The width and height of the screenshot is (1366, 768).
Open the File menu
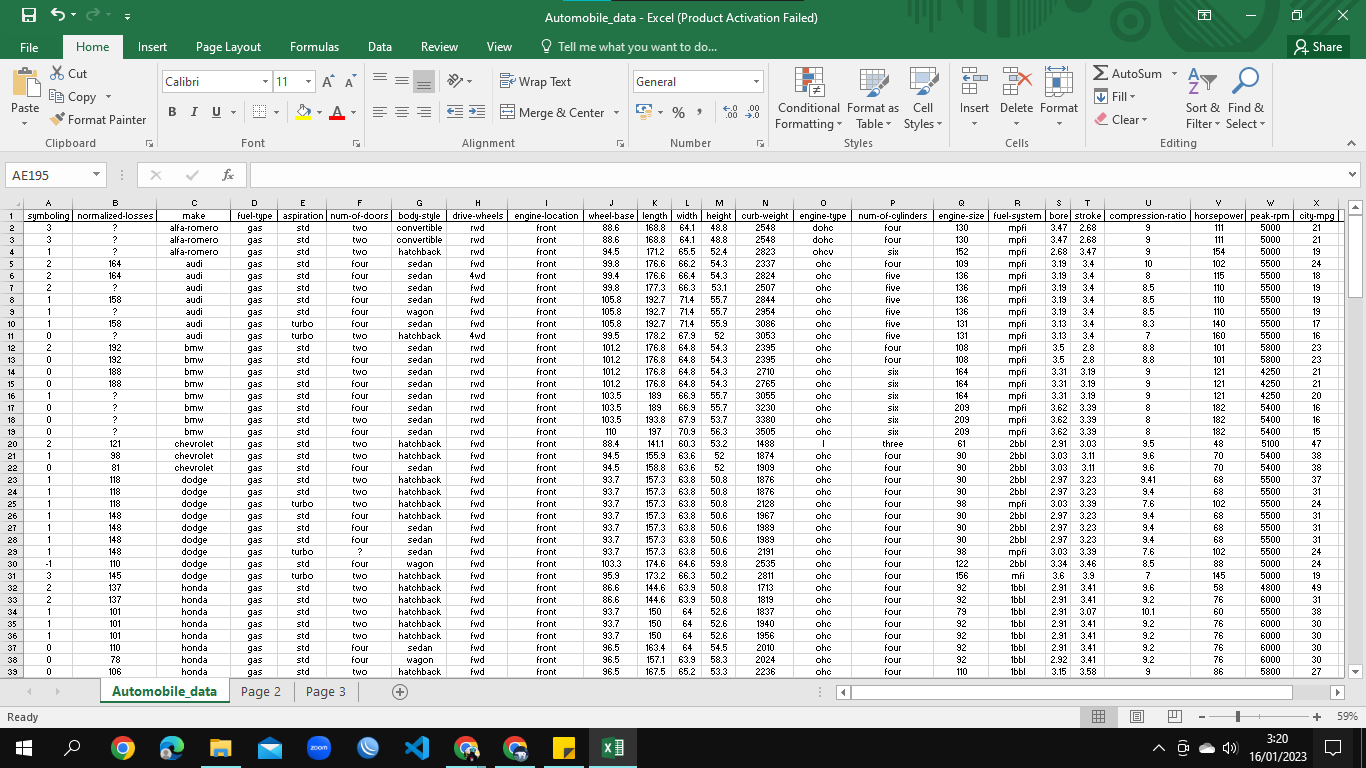[29, 47]
